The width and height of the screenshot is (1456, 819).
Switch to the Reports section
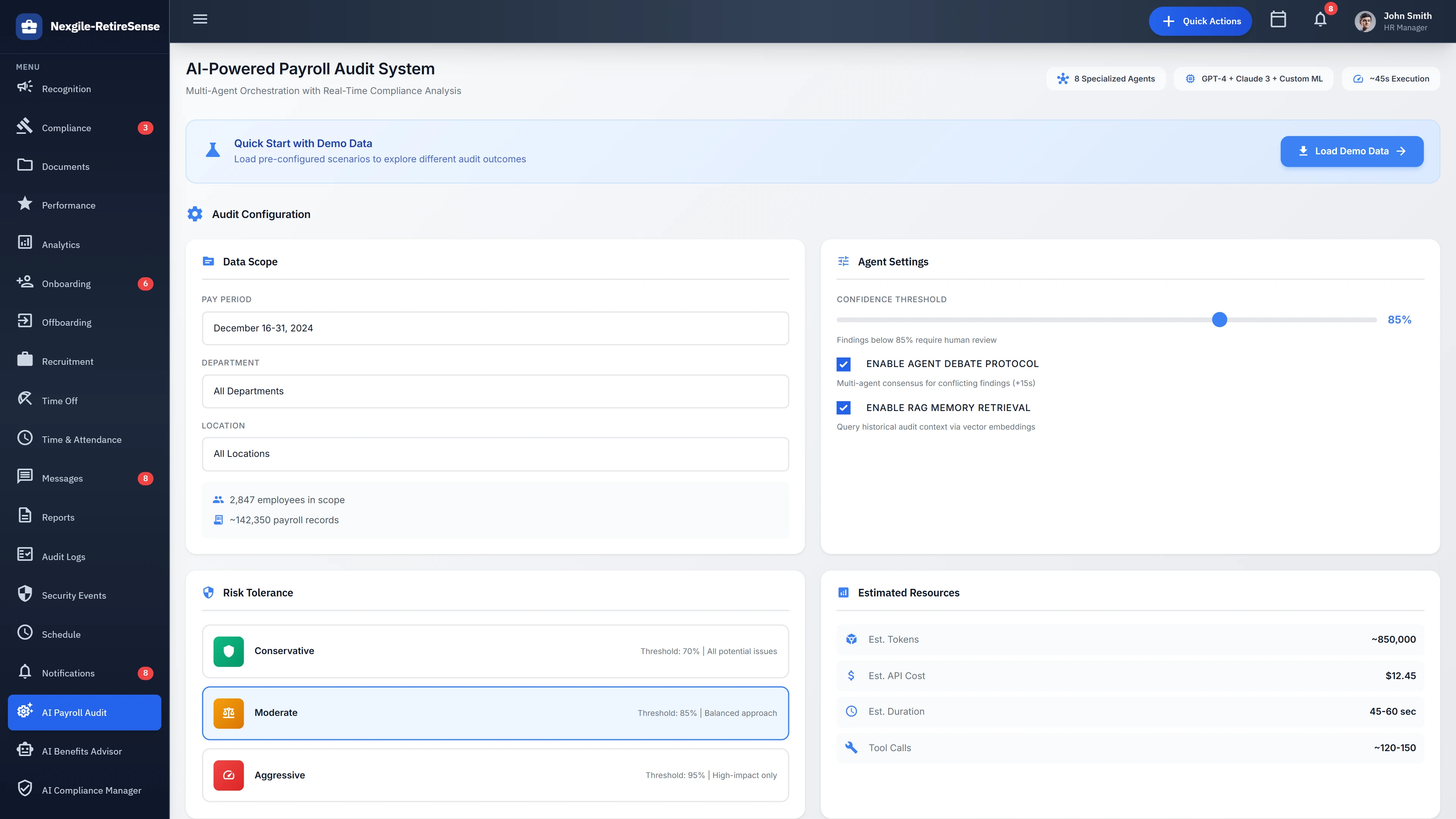click(58, 516)
